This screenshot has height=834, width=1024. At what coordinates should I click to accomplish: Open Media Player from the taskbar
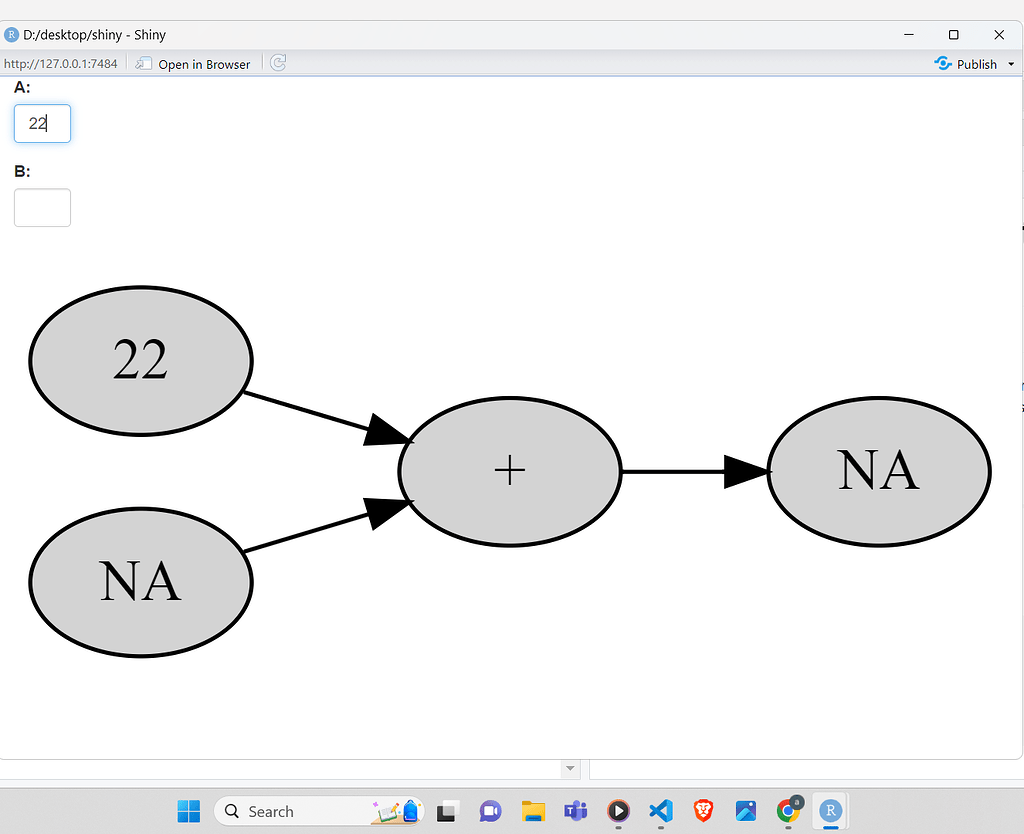point(618,811)
